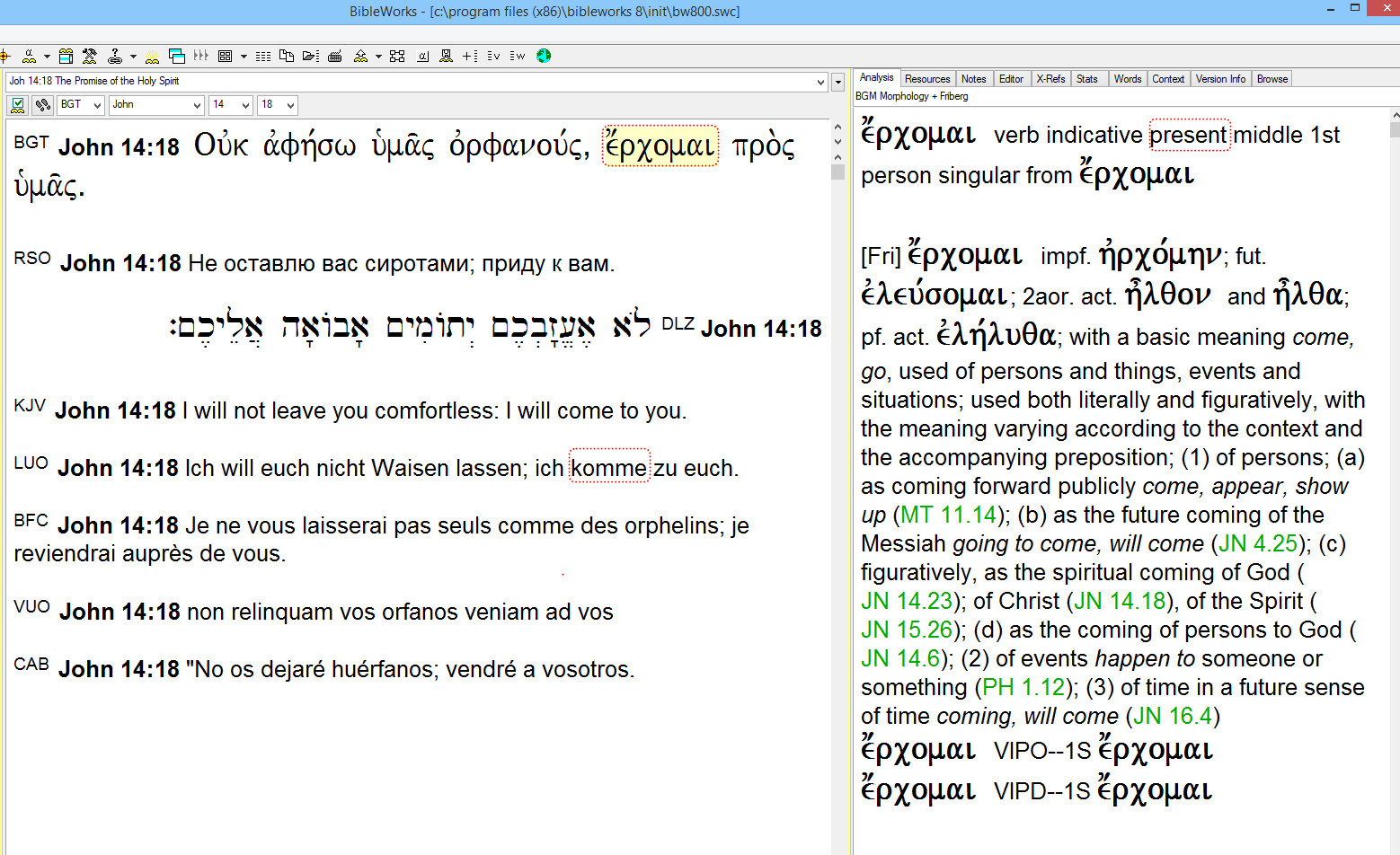Click the copy pages icon
Screen dimensions: 1400x855
(x=287, y=56)
